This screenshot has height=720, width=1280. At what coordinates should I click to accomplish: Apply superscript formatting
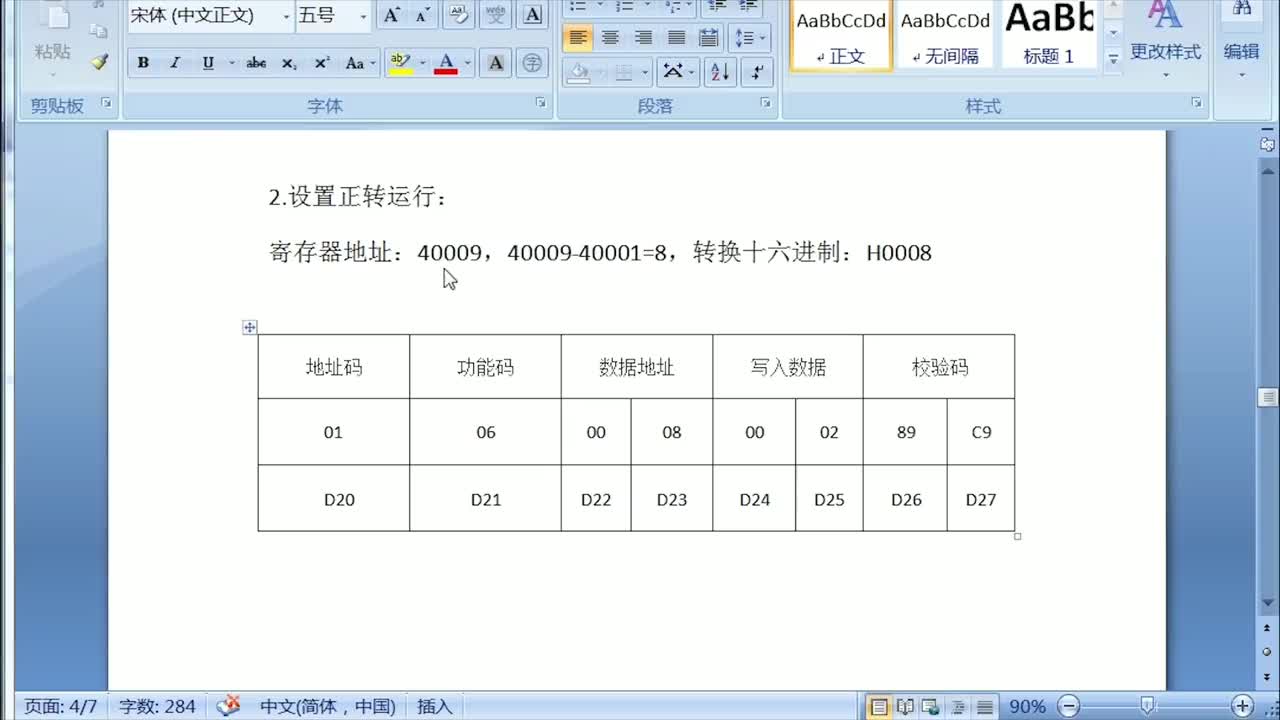click(x=322, y=63)
